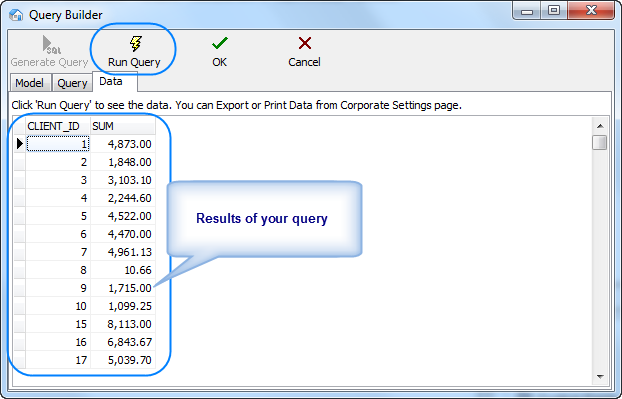622x399 pixels.
Task: Select CLIENT_ID cell with value 2
Action: point(58,162)
